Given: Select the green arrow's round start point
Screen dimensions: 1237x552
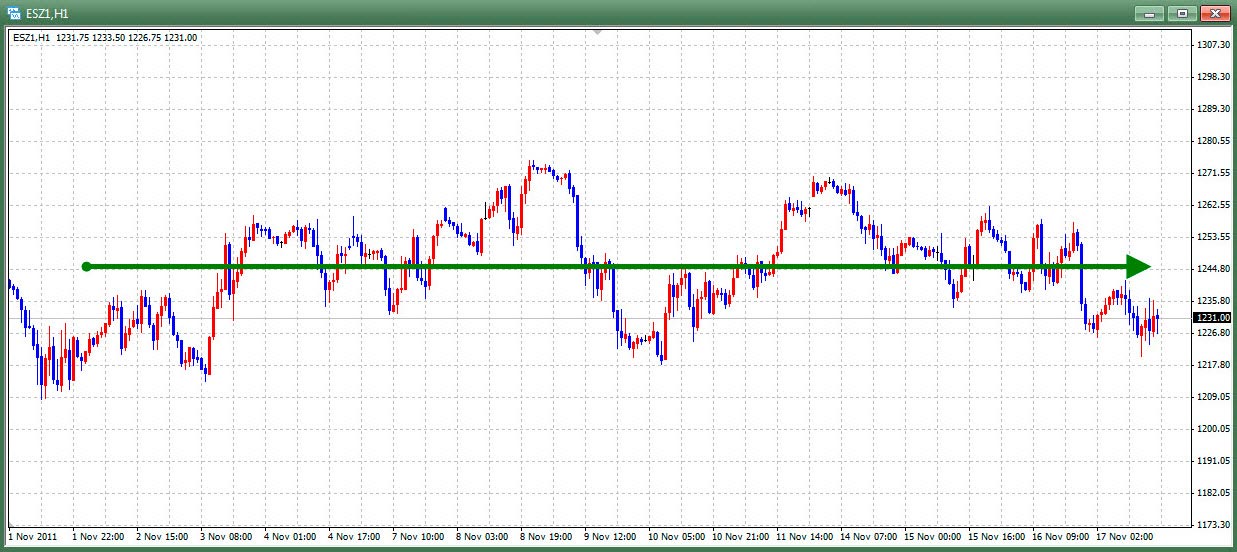Looking at the screenshot, I should coord(86,267).
